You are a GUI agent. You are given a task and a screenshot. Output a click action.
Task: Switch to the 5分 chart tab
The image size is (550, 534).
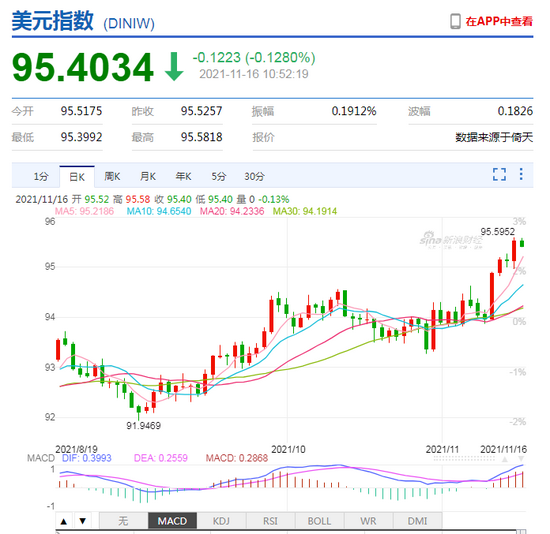(x=218, y=176)
